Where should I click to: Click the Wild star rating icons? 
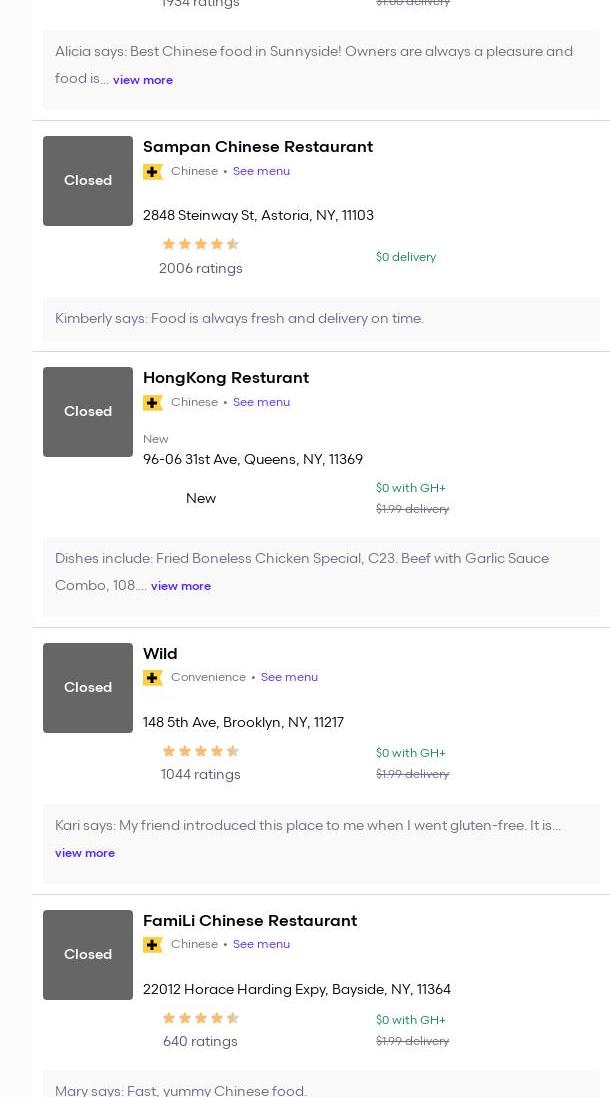pos(200,751)
